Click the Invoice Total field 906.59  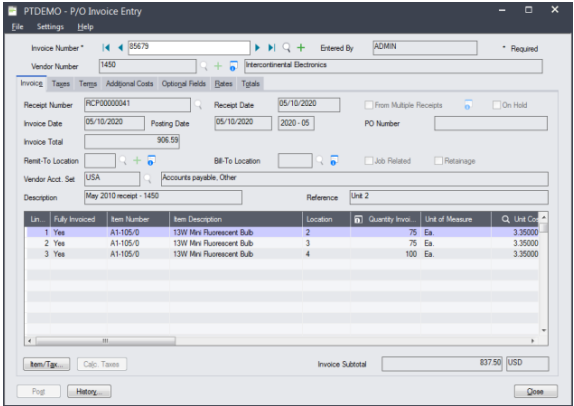click(132, 142)
